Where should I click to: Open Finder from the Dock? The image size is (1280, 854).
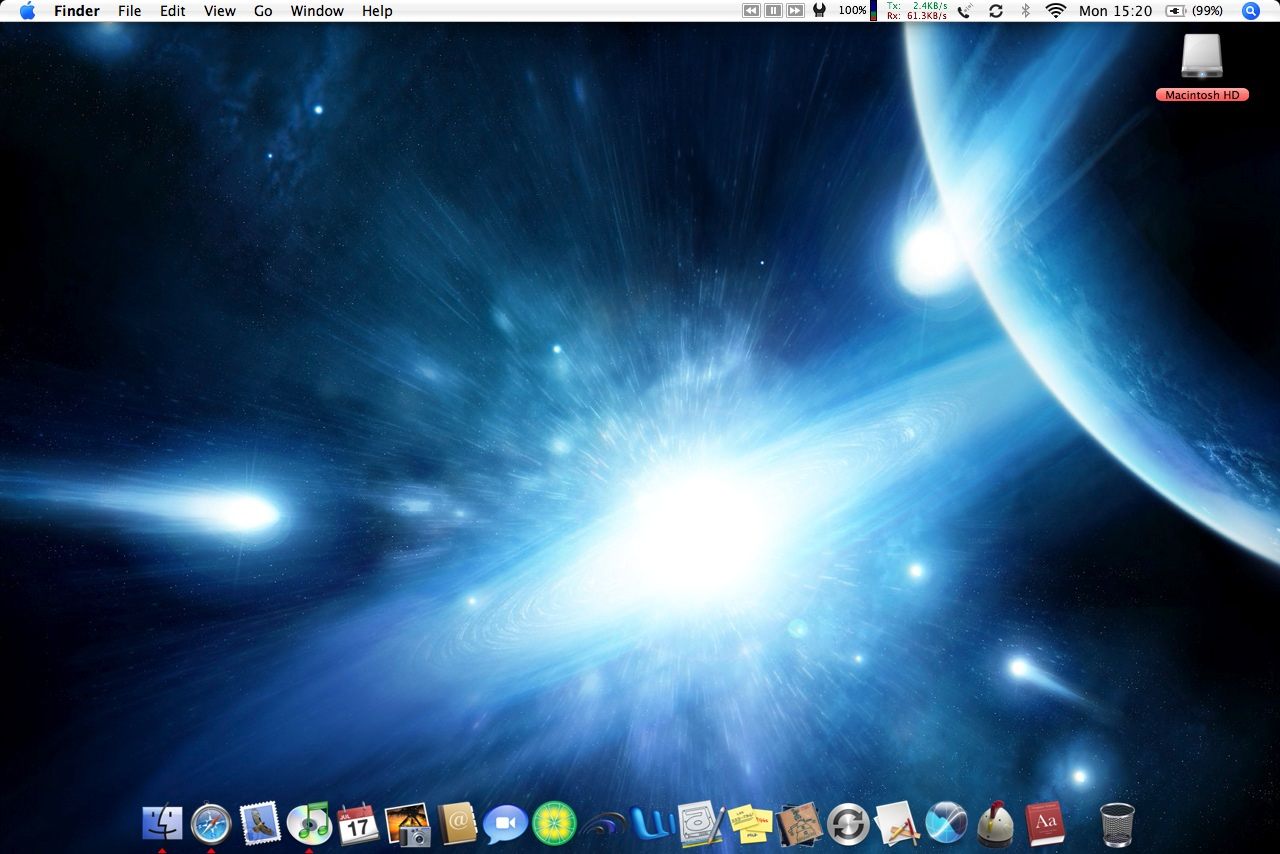(x=162, y=824)
